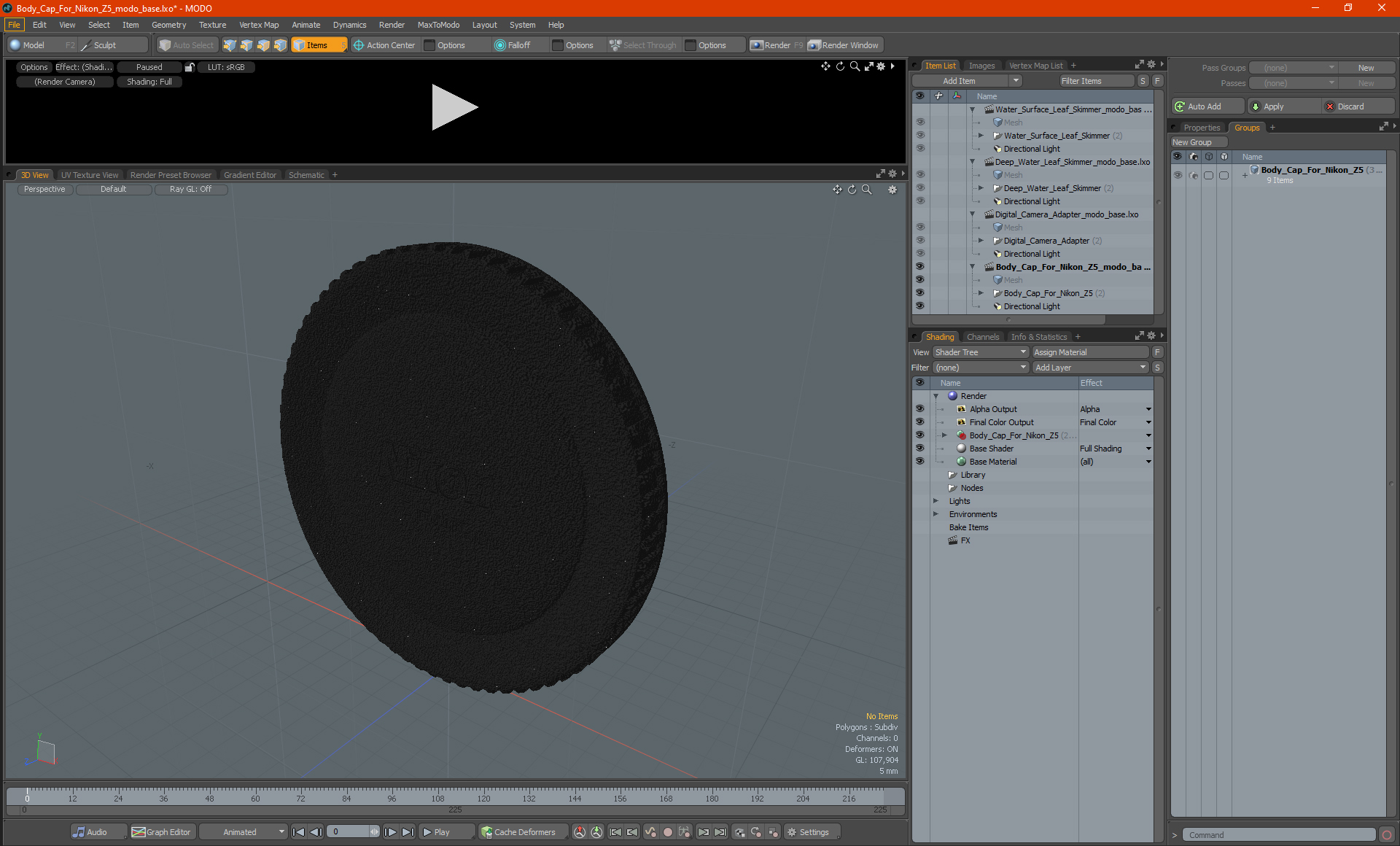Expand the Body_Cap_For_Nikon_Z5 item in Item List

pyautogui.click(x=981, y=293)
